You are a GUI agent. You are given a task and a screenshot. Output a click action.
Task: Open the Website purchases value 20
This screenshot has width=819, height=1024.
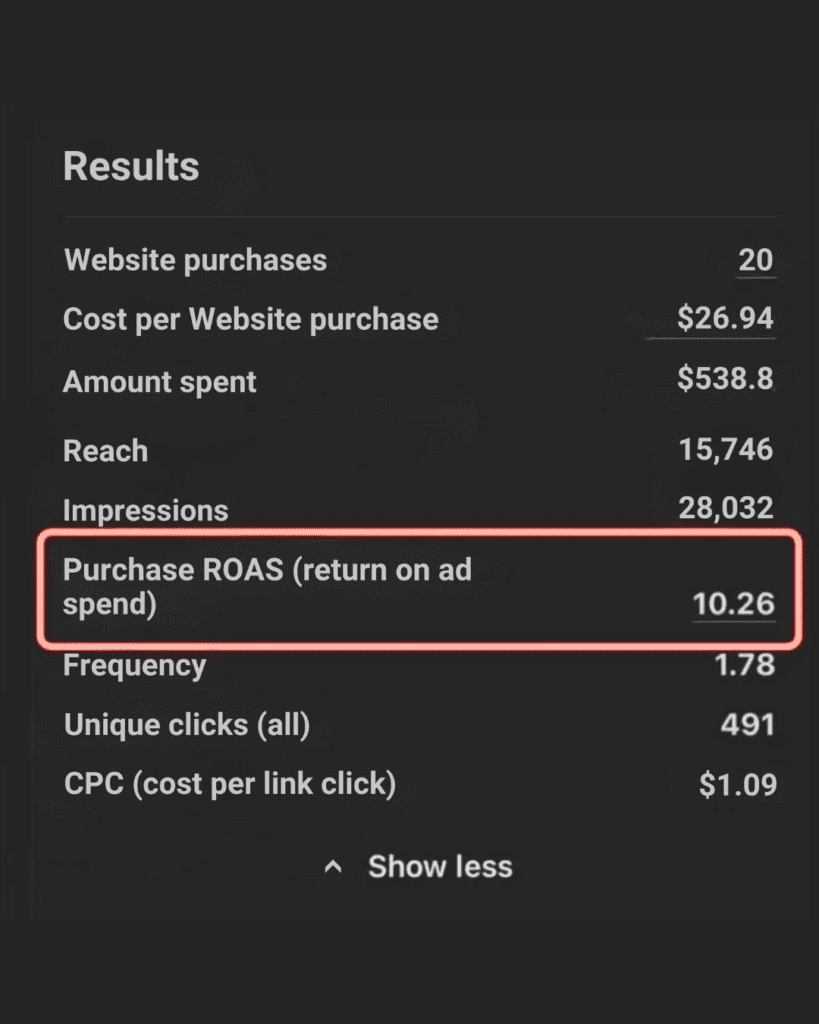(755, 260)
